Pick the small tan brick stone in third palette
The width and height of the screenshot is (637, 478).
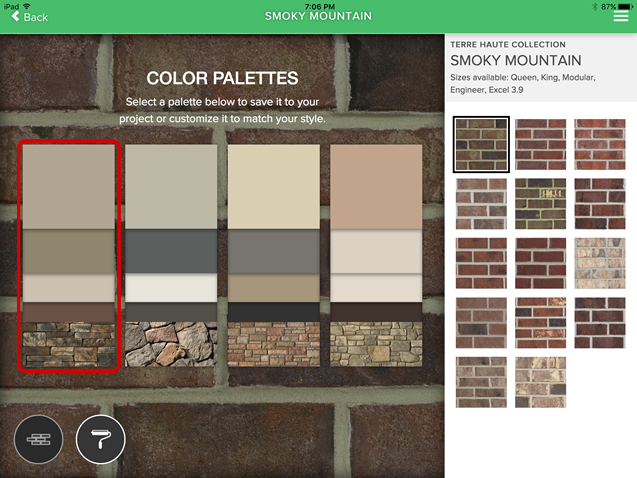pos(274,344)
